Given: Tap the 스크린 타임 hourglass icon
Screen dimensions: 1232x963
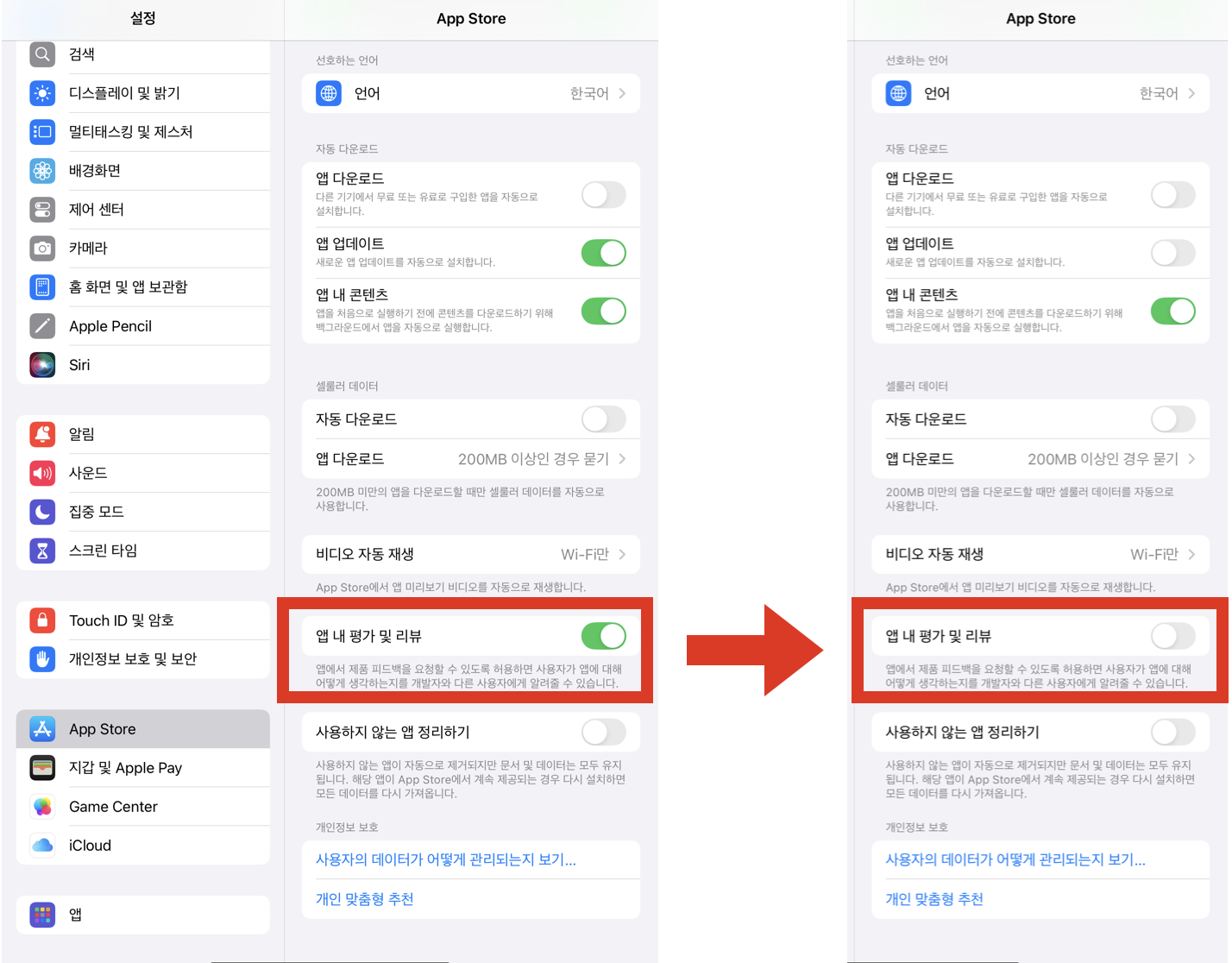Looking at the screenshot, I should [x=42, y=551].
